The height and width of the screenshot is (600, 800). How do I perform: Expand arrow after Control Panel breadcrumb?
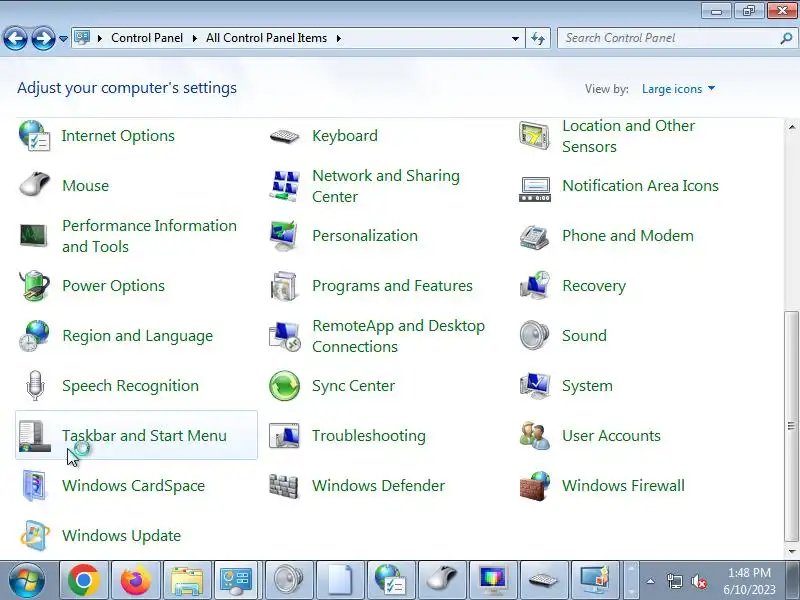pyautogui.click(x=194, y=38)
